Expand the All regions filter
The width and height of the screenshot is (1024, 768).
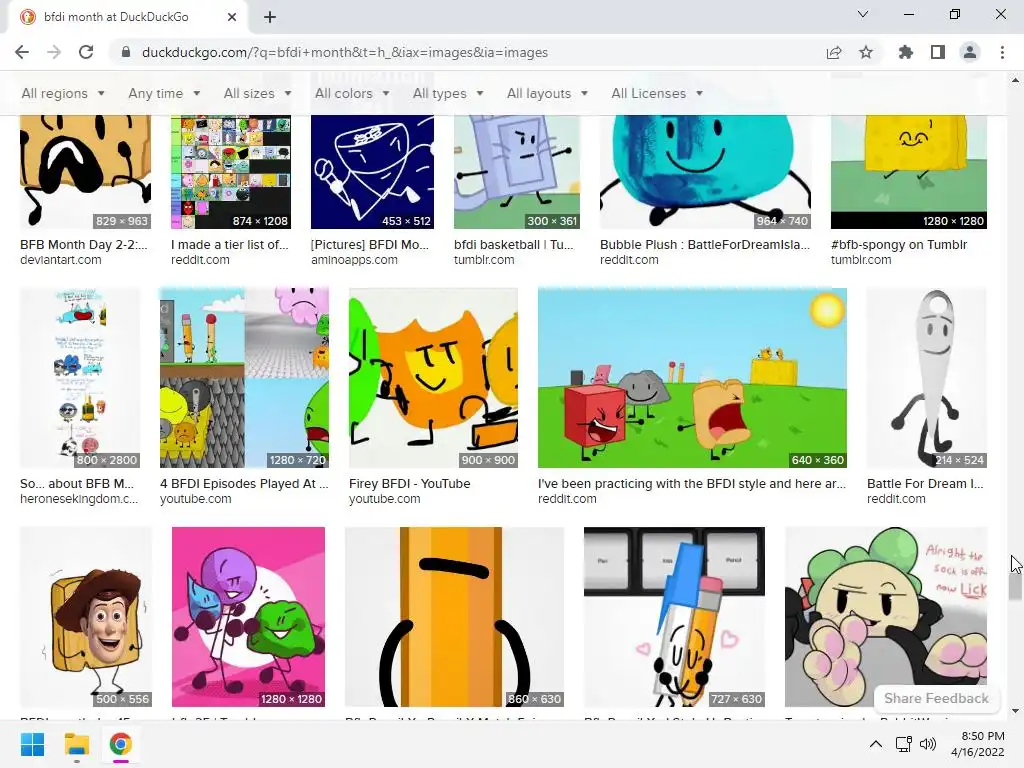coord(63,93)
